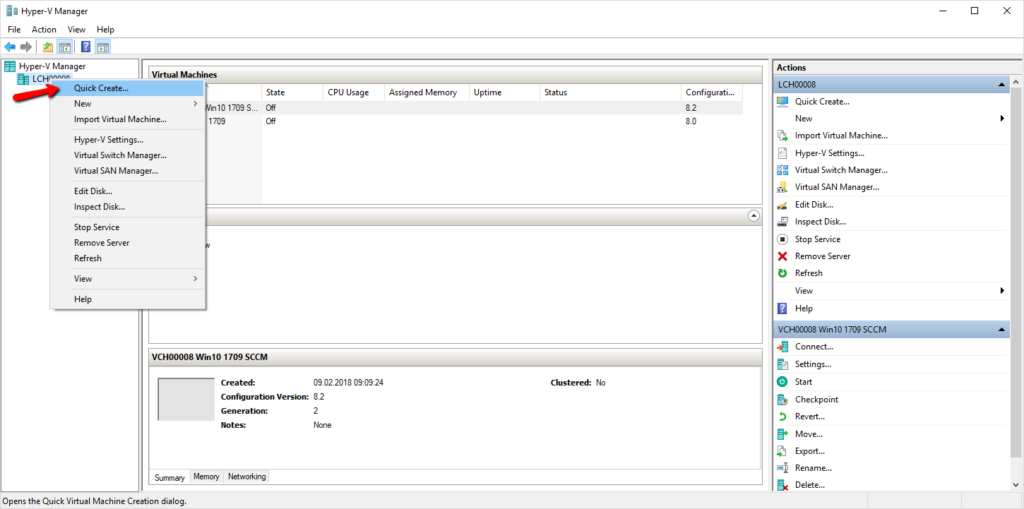Open the File menu
The image size is (1024, 509).
coord(14,29)
